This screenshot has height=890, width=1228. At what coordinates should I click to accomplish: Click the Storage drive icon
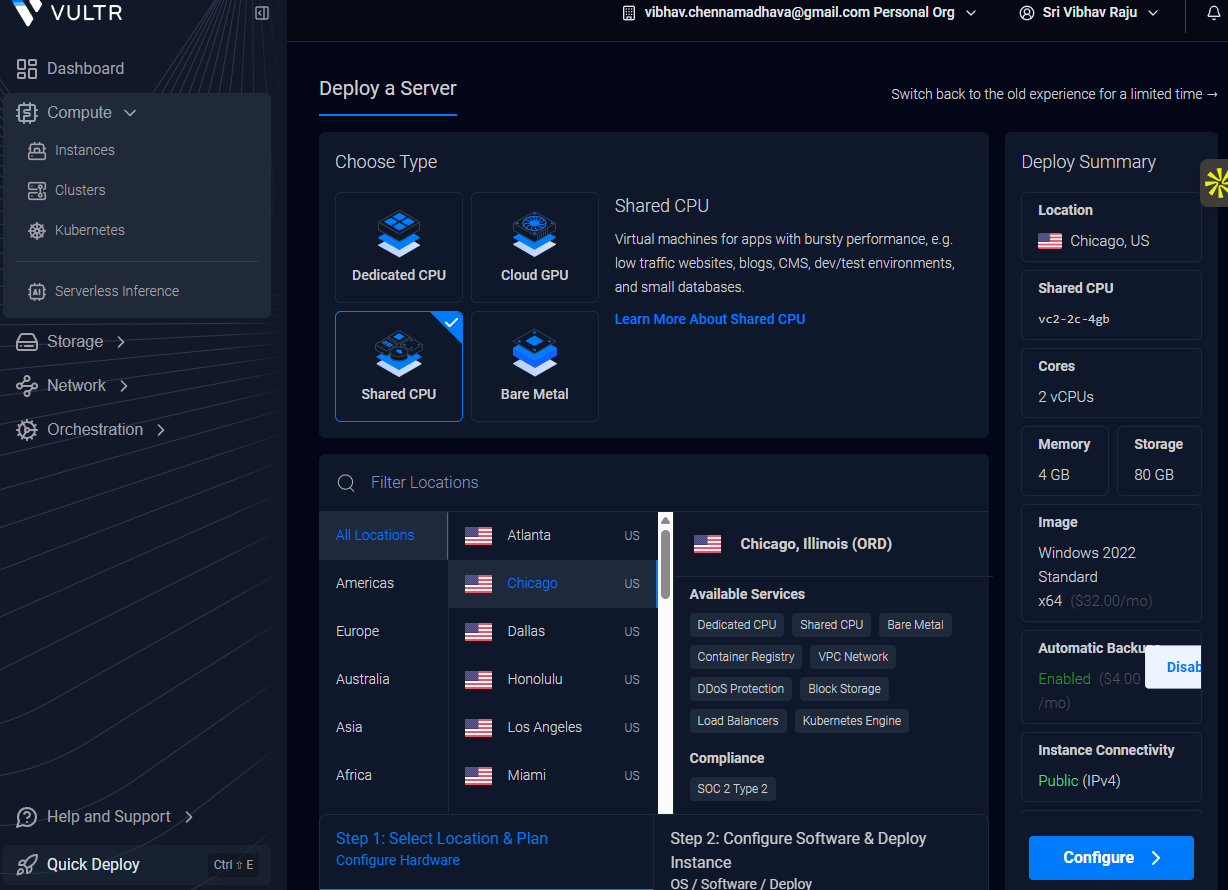pyautogui.click(x=27, y=342)
